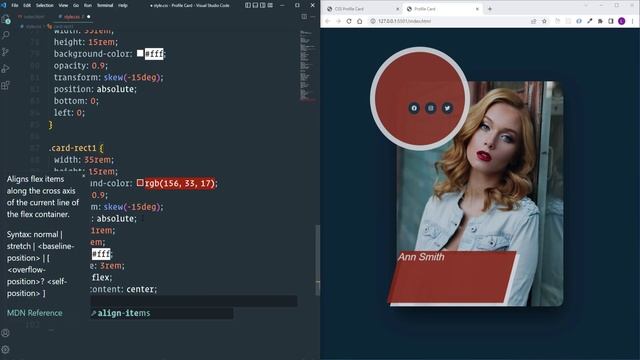Click Ann Smith name on card
Screen dimensions: 640x360
pos(421,257)
